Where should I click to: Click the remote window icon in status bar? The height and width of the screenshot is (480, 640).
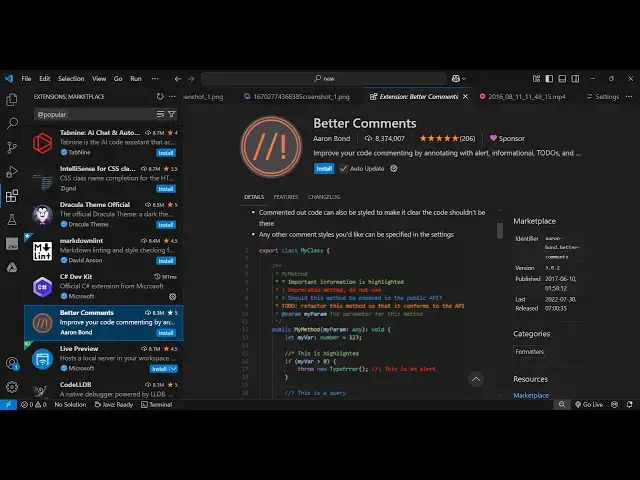point(8,404)
